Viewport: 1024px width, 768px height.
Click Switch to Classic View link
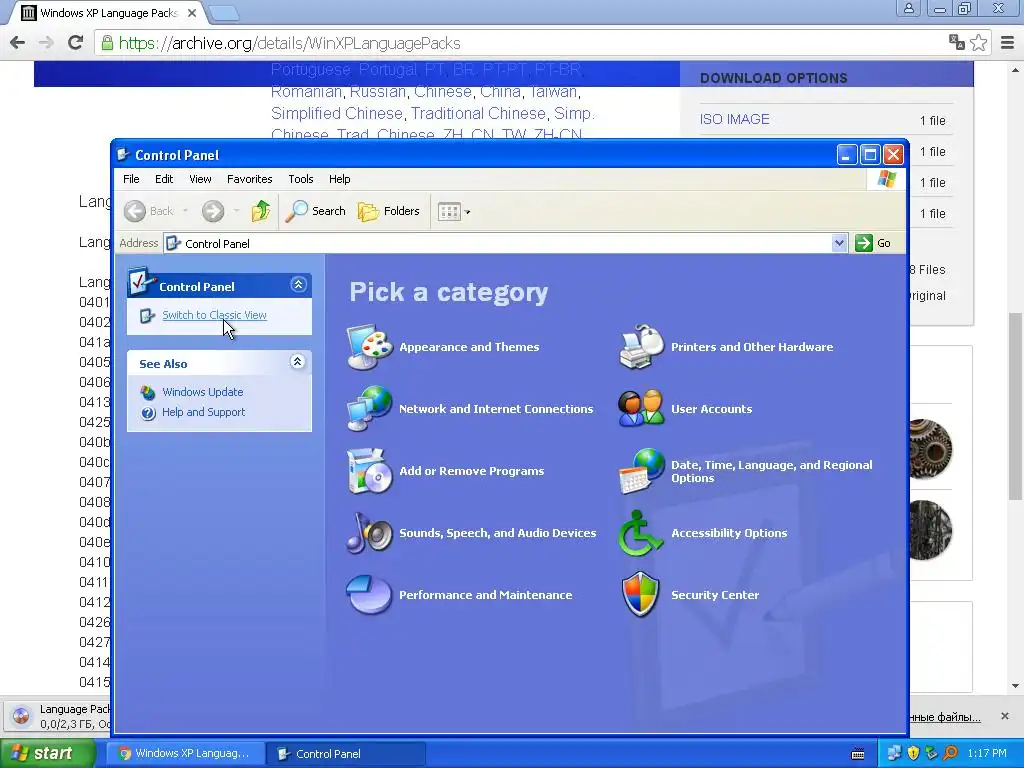214,315
